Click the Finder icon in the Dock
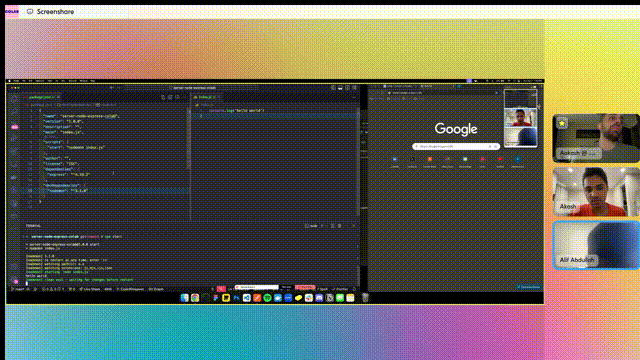The image size is (640, 360). pyautogui.click(x=184, y=298)
